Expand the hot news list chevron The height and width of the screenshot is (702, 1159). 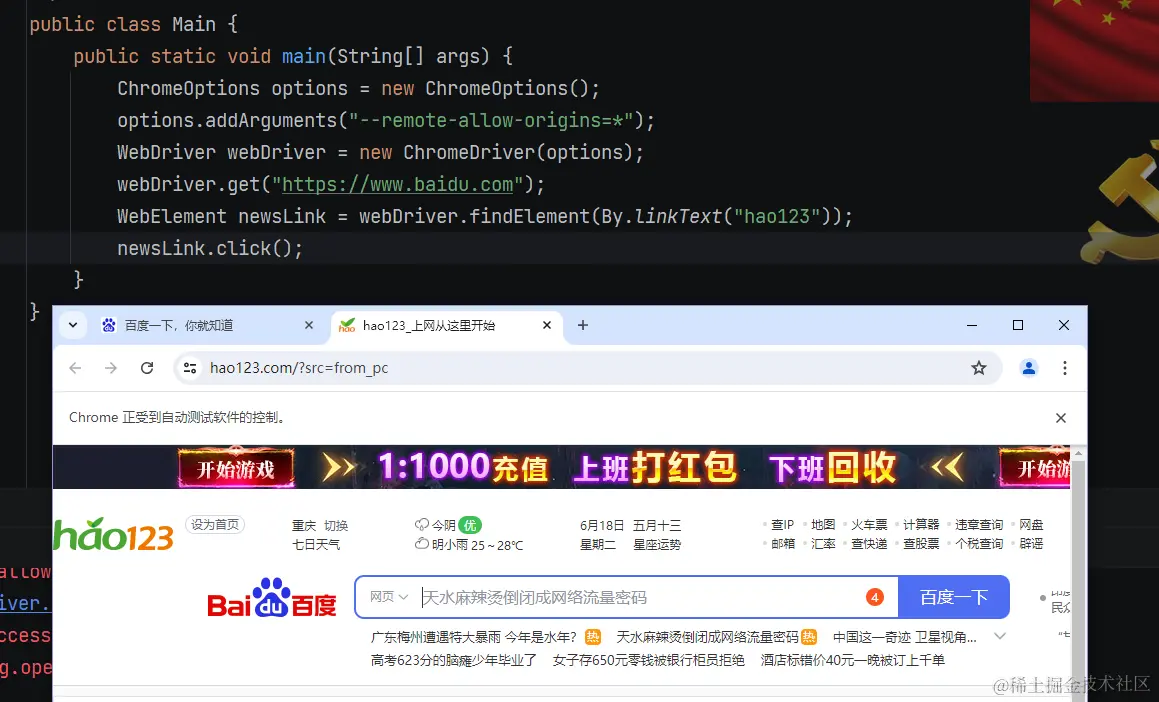click(1000, 636)
